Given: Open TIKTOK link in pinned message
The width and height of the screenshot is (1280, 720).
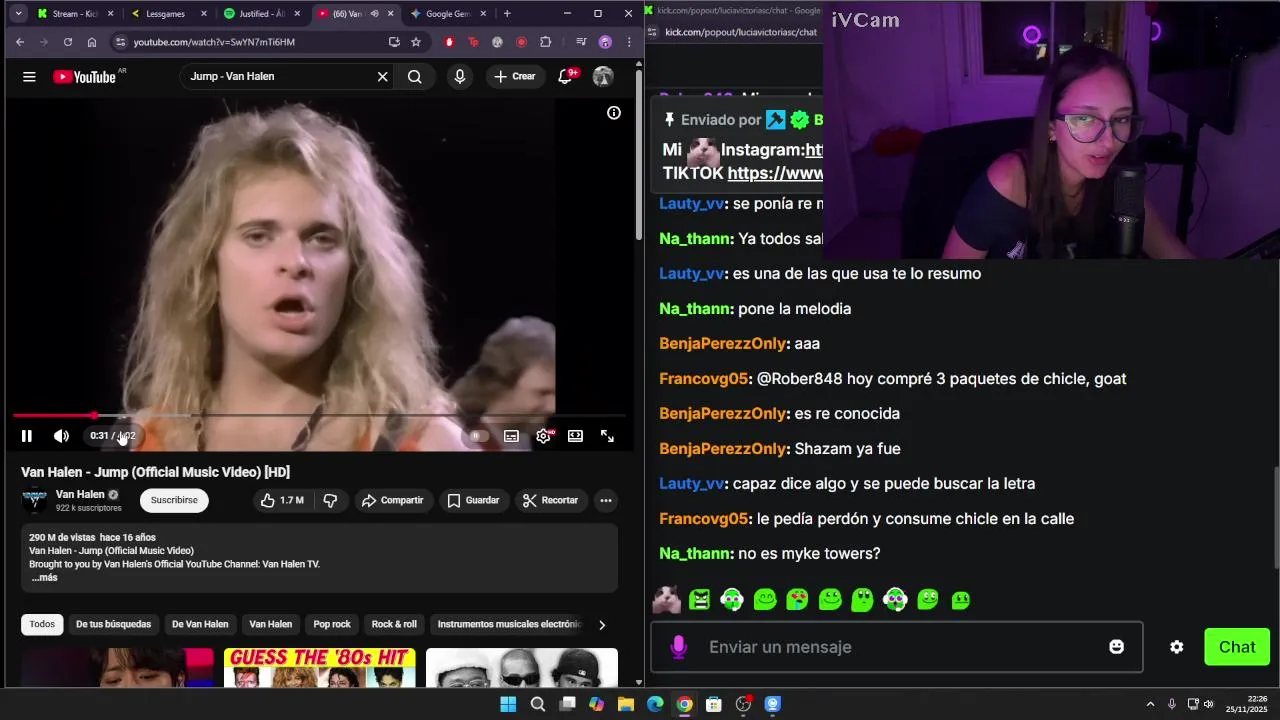Looking at the screenshot, I should tap(775, 173).
